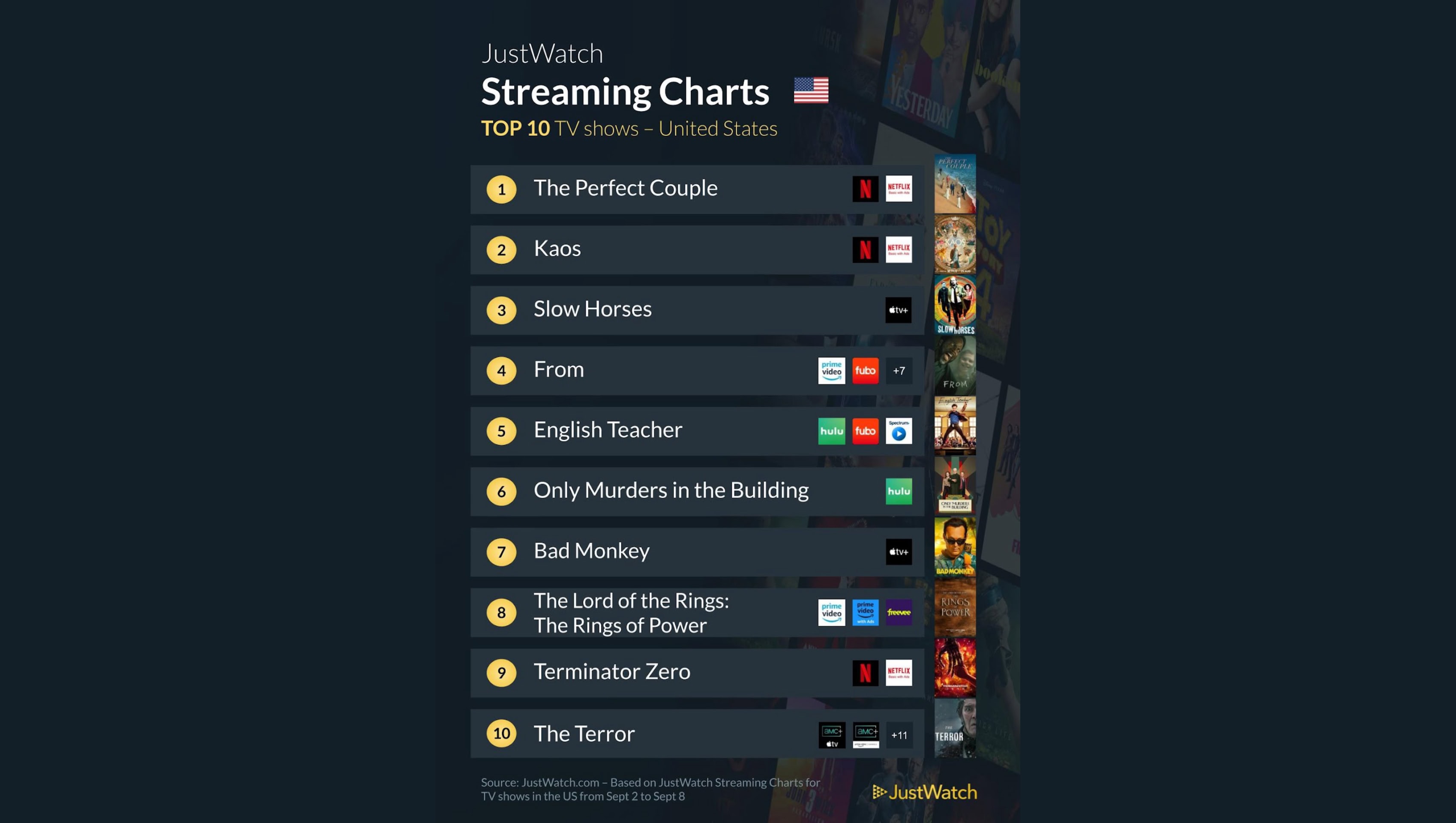Expand the +7 more providers for From
This screenshot has width=1456, height=823.
pos(899,370)
